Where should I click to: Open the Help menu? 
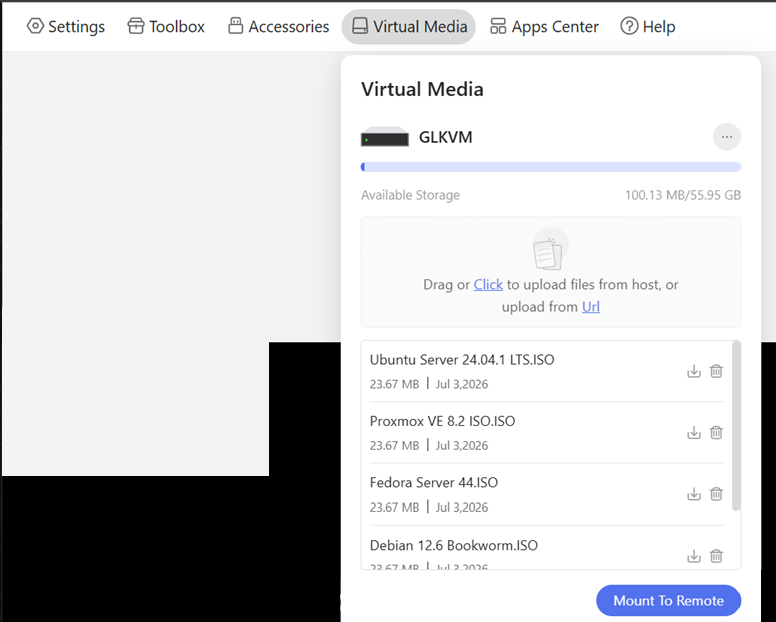[x=647, y=26]
